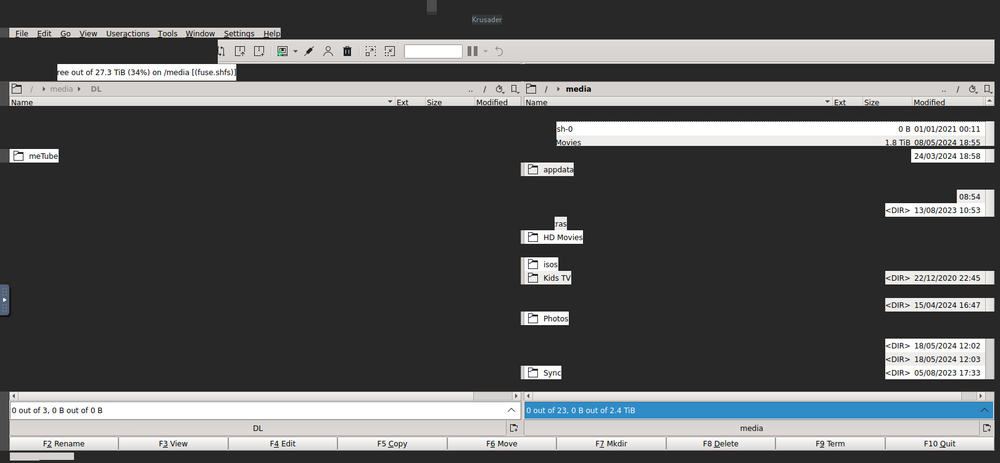This screenshot has width=1000, height=463.
Task: Open the File menu
Action: 22,33
